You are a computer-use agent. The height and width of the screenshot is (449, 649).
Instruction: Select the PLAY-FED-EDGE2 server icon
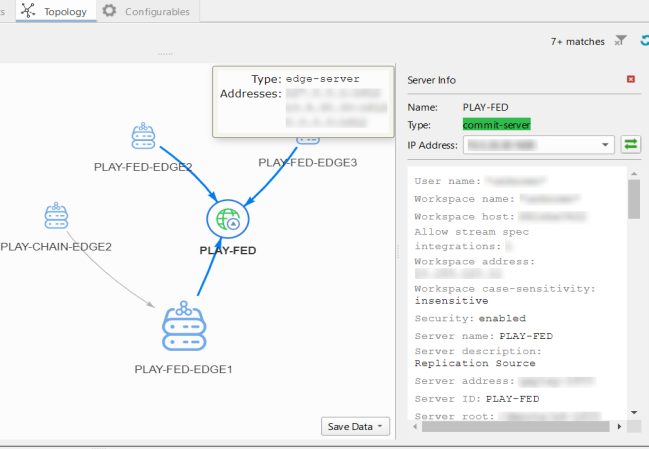pos(143,137)
